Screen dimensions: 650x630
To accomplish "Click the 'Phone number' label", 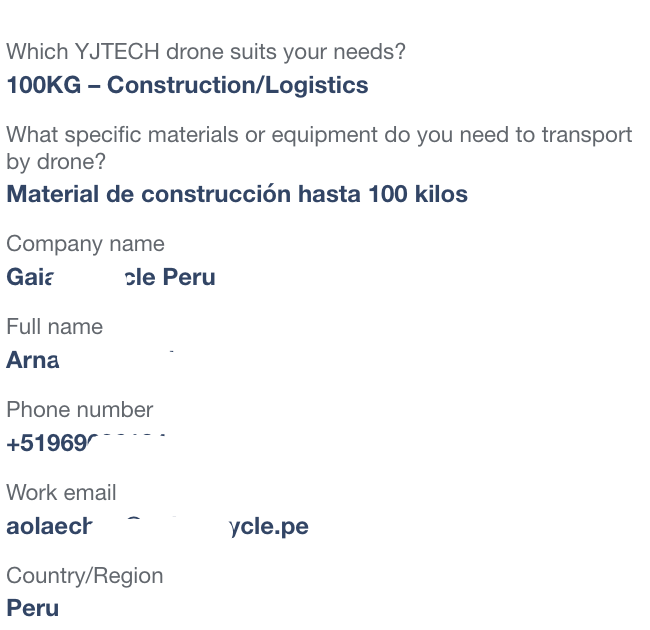I will tap(80, 410).
